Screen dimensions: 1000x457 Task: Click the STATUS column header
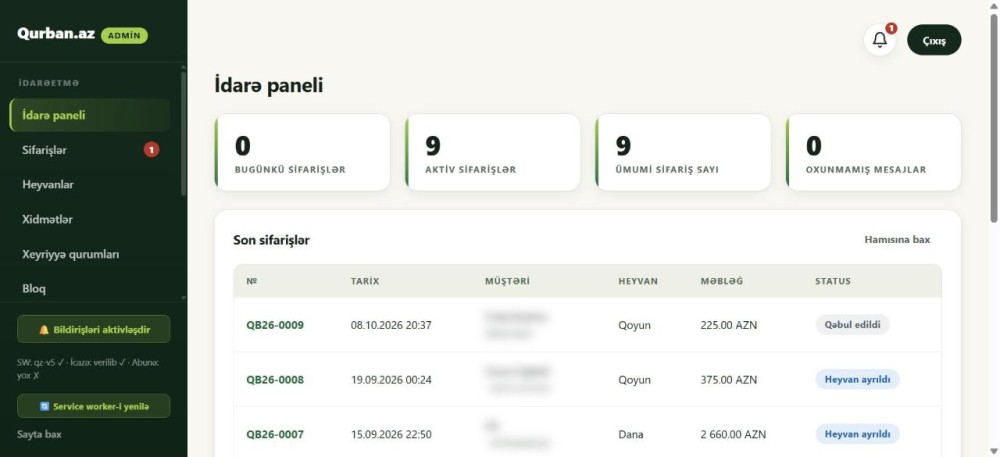point(833,281)
